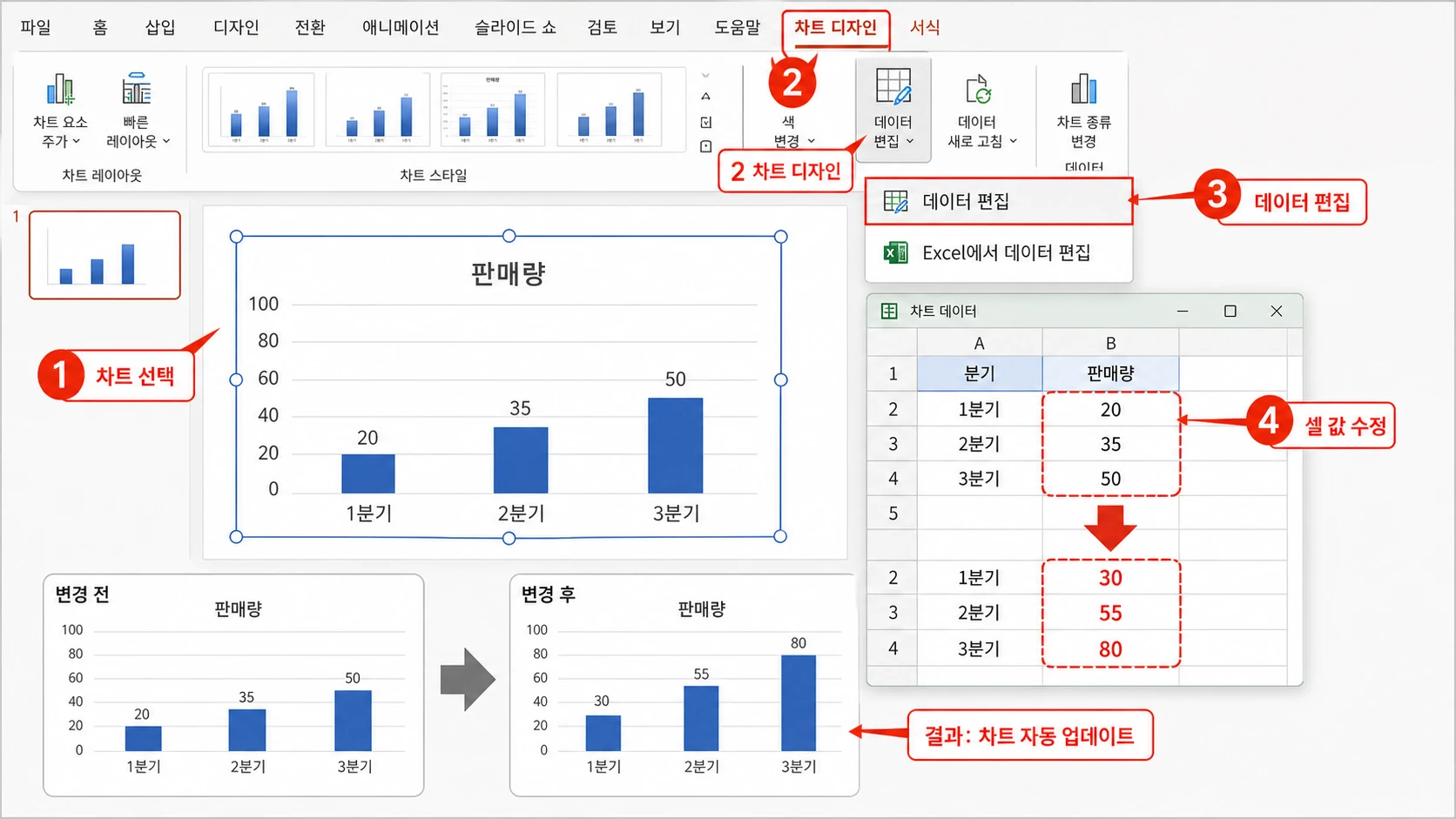Select the second chart style thumbnail
This screenshot has width=1456, height=819.
click(378, 111)
